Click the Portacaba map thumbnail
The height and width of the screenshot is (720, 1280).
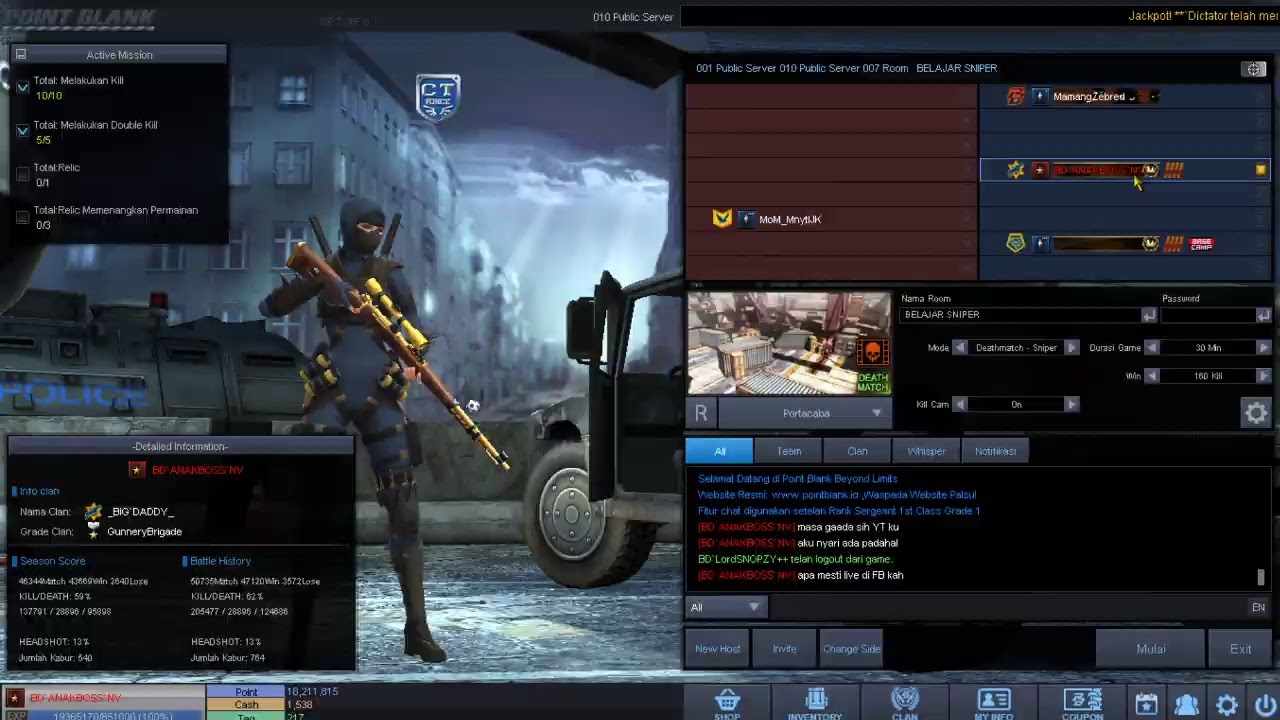(788, 344)
